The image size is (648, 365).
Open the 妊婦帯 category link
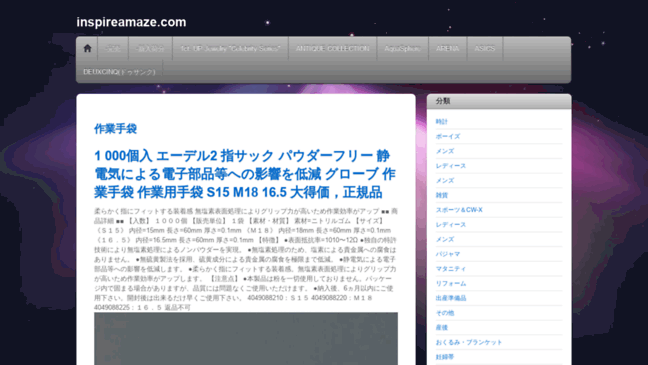pyautogui.click(x=445, y=357)
